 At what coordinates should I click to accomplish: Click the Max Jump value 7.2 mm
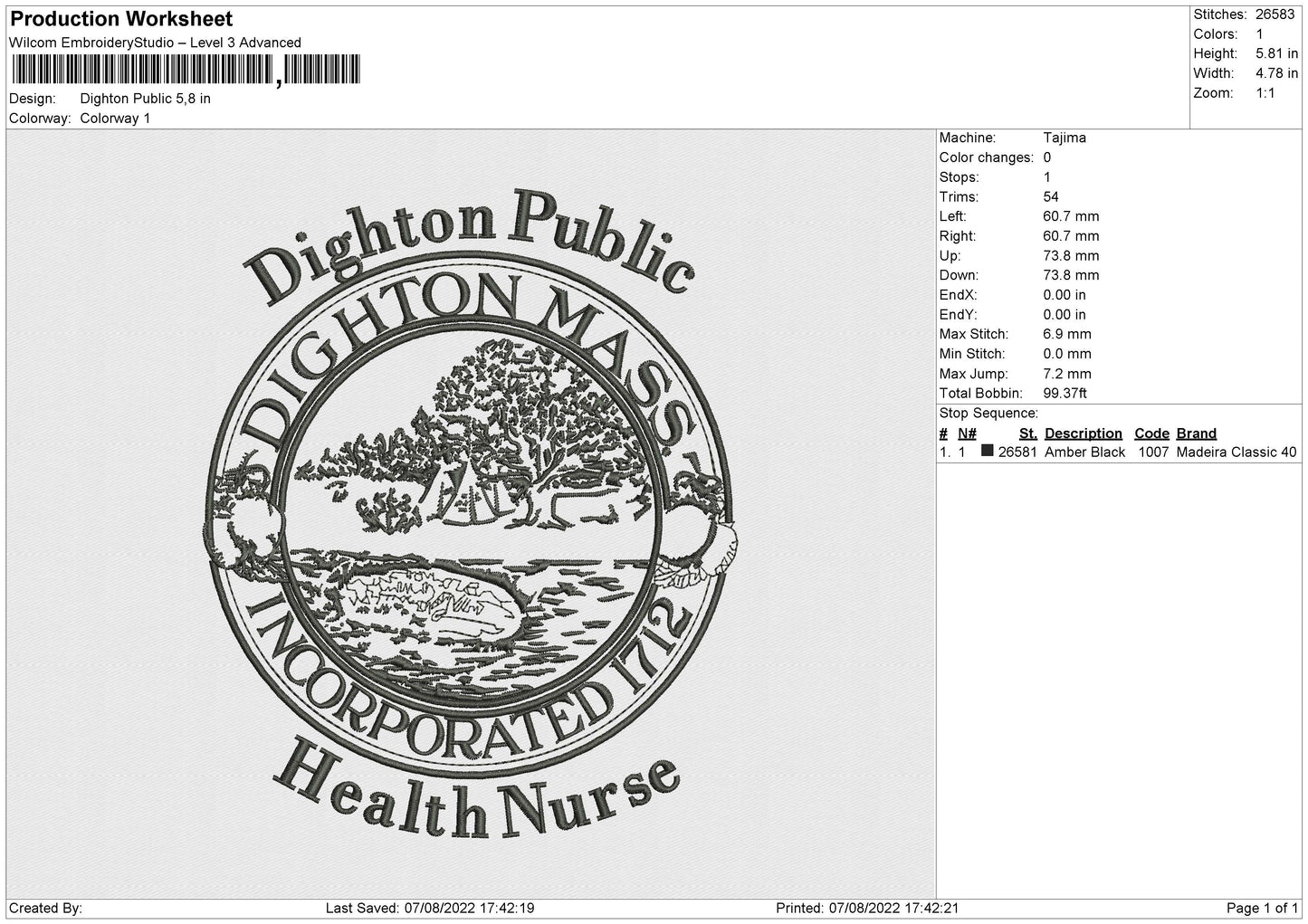point(1067,374)
